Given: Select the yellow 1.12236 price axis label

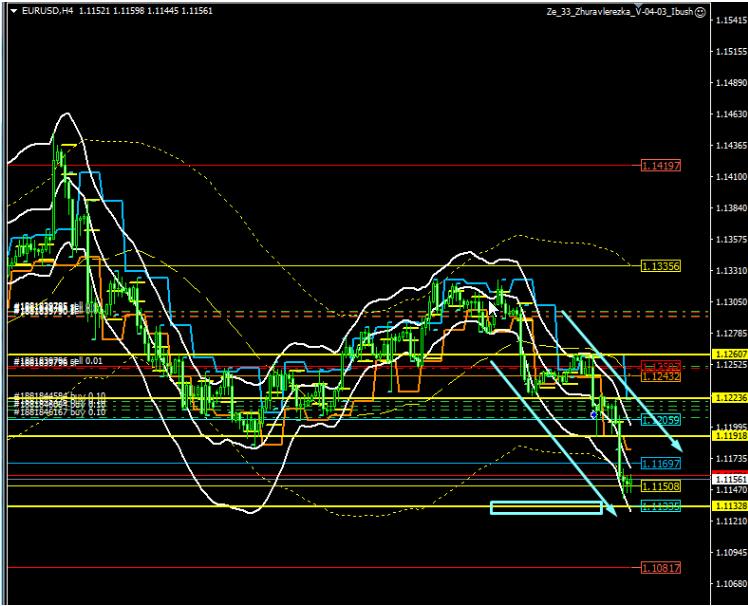Looking at the screenshot, I should coord(726,398).
